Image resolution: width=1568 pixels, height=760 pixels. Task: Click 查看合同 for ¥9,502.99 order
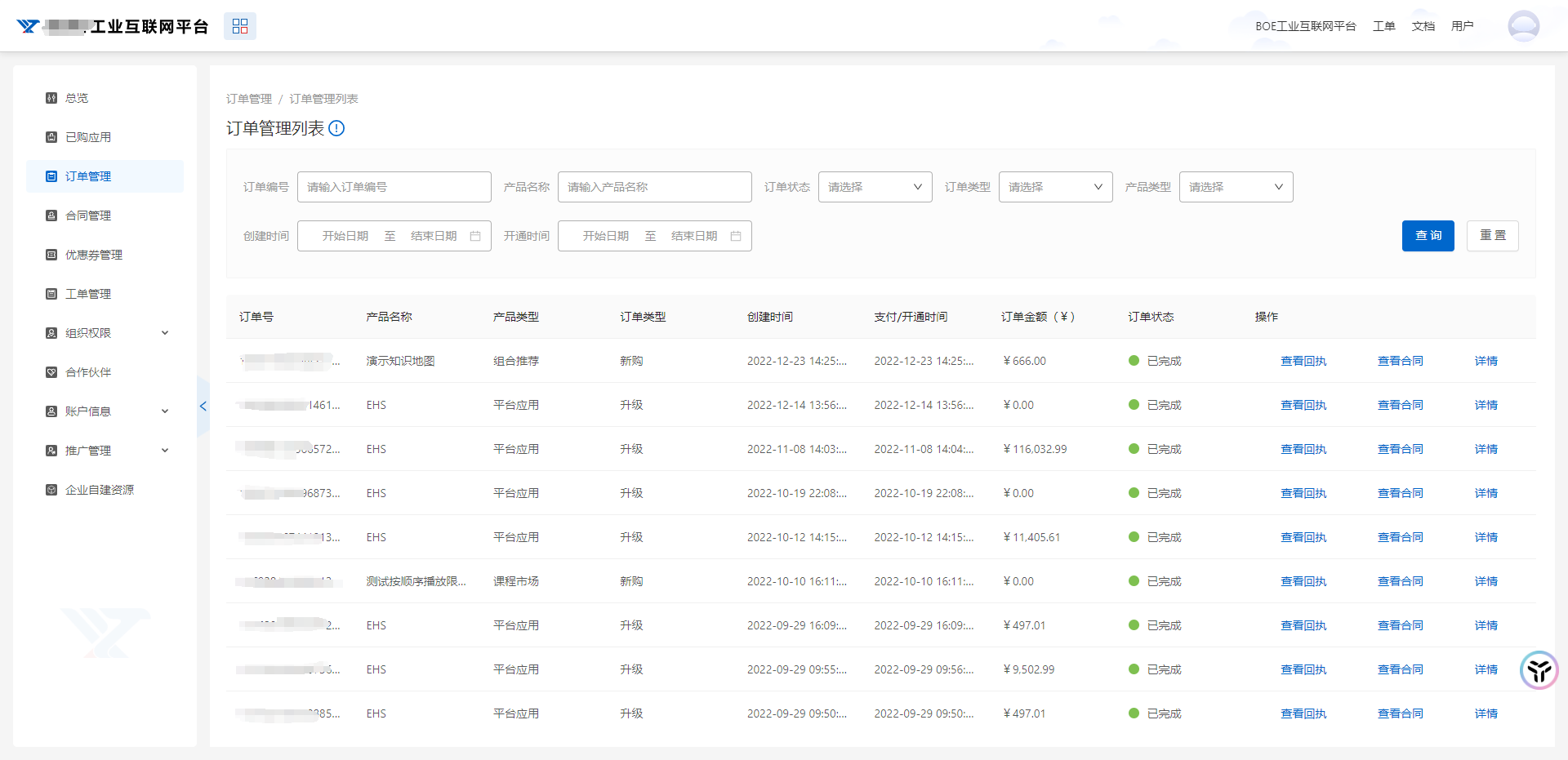[1401, 669]
